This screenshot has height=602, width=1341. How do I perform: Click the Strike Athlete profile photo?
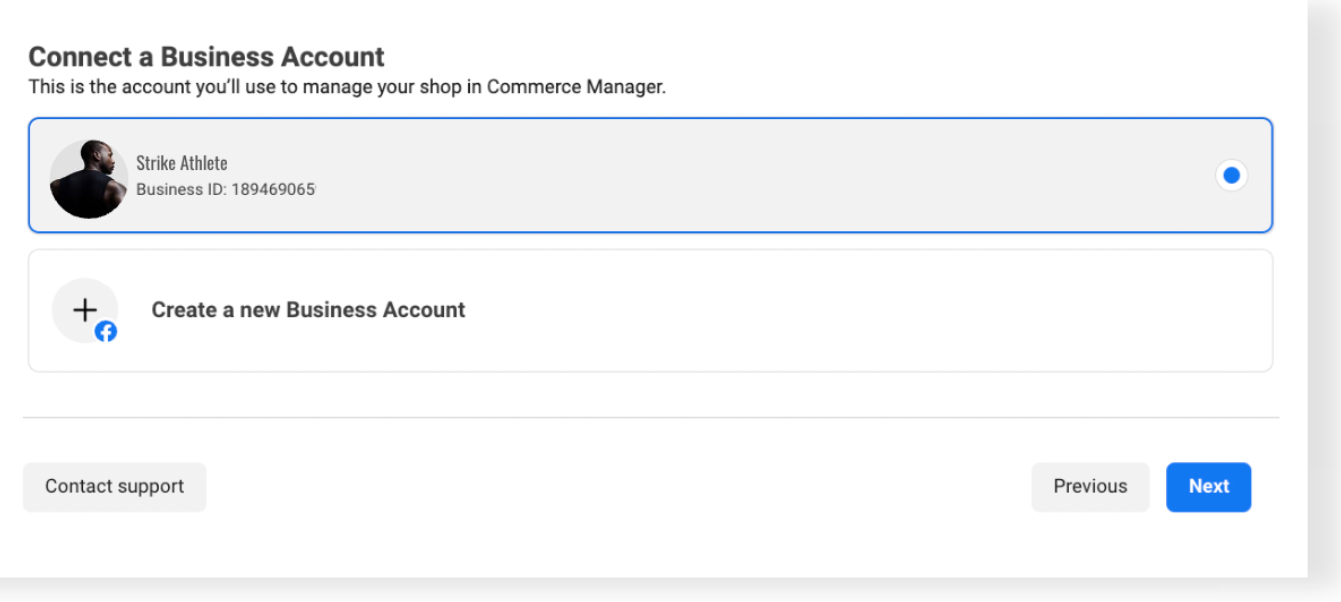(x=88, y=178)
